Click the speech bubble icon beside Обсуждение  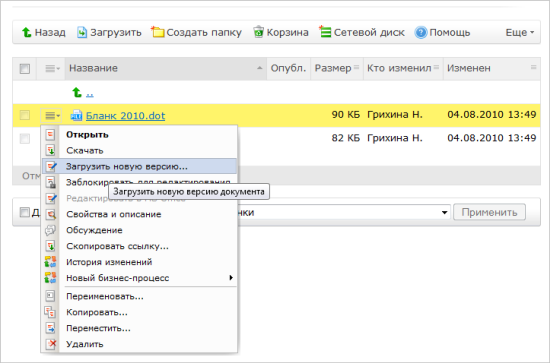(50, 230)
